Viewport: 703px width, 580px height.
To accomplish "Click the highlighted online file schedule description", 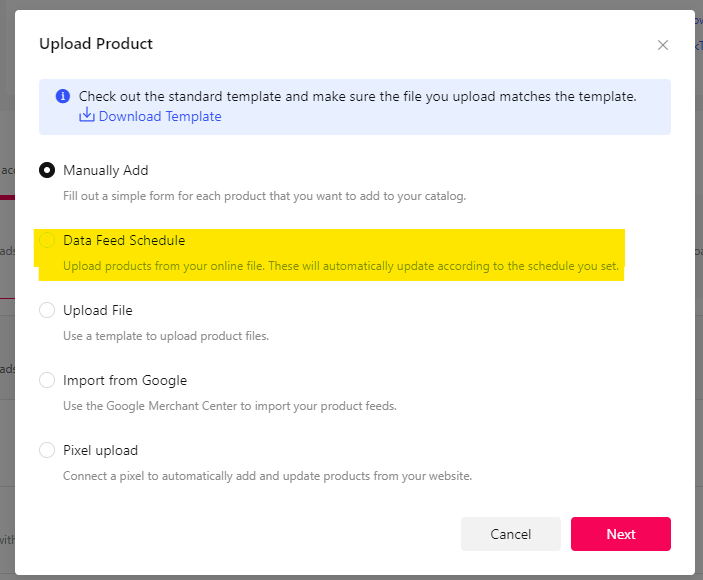I will pyautogui.click(x=341, y=266).
